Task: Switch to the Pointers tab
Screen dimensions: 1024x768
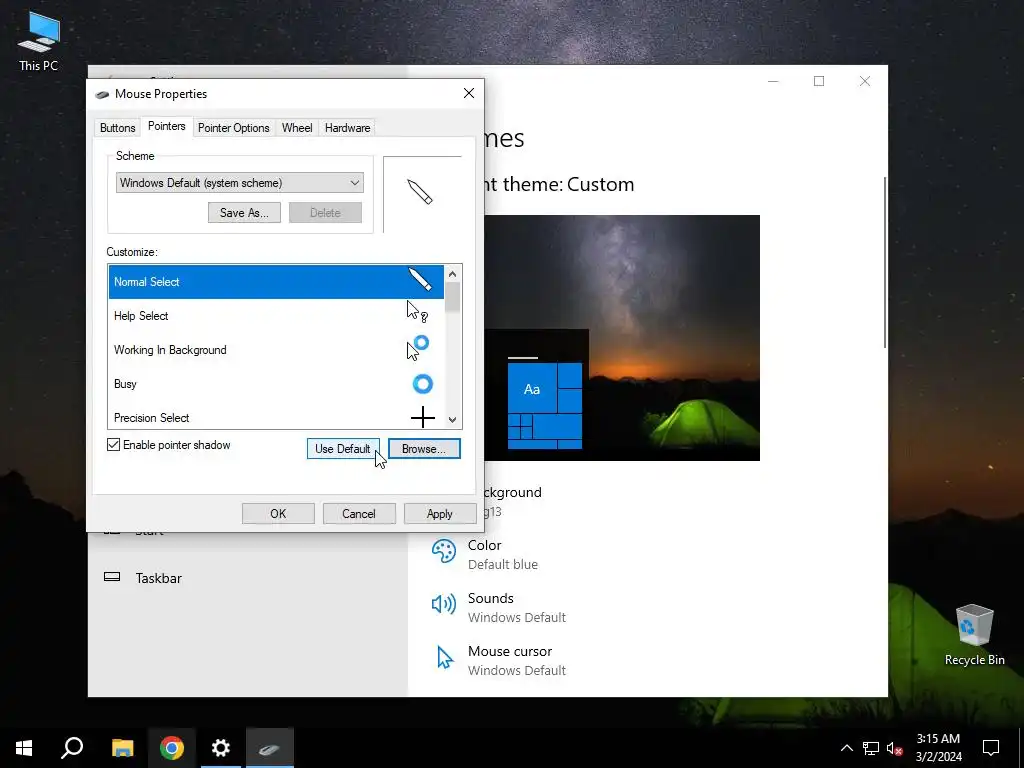Action: [x=167, y=126]
